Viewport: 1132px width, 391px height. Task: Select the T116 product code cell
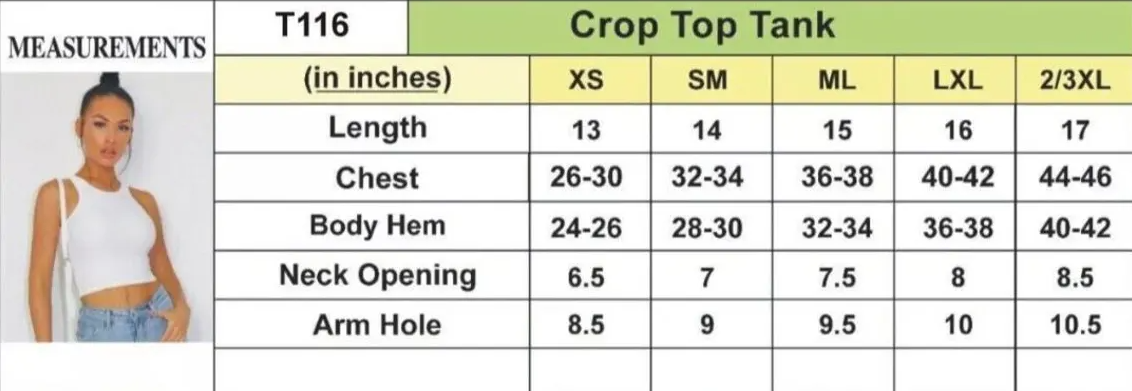point(312,27)
